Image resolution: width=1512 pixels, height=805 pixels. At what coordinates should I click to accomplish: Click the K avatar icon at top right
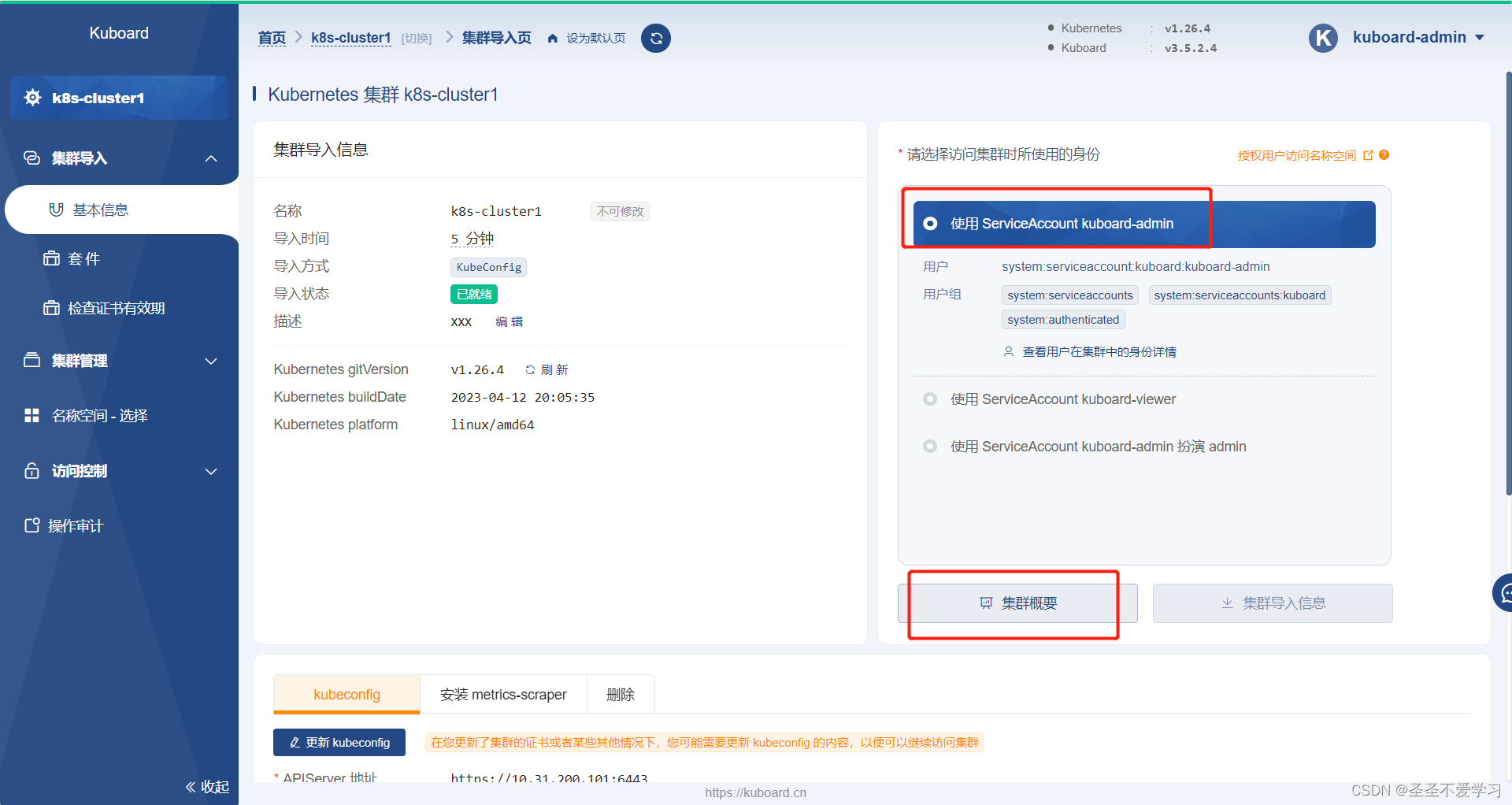[x=1323, y=38]
